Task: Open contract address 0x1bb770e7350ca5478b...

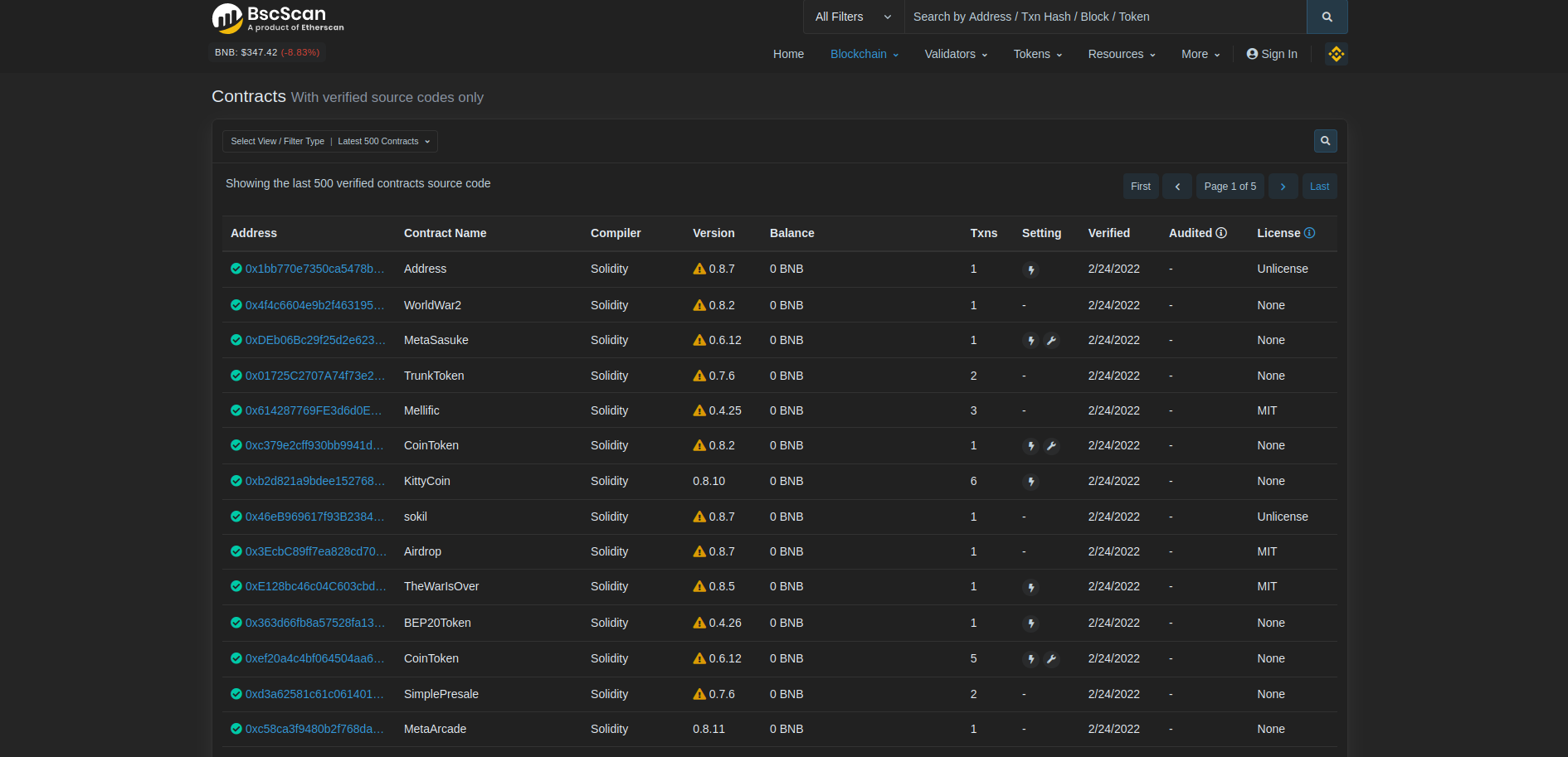Action: coord(314,269)
